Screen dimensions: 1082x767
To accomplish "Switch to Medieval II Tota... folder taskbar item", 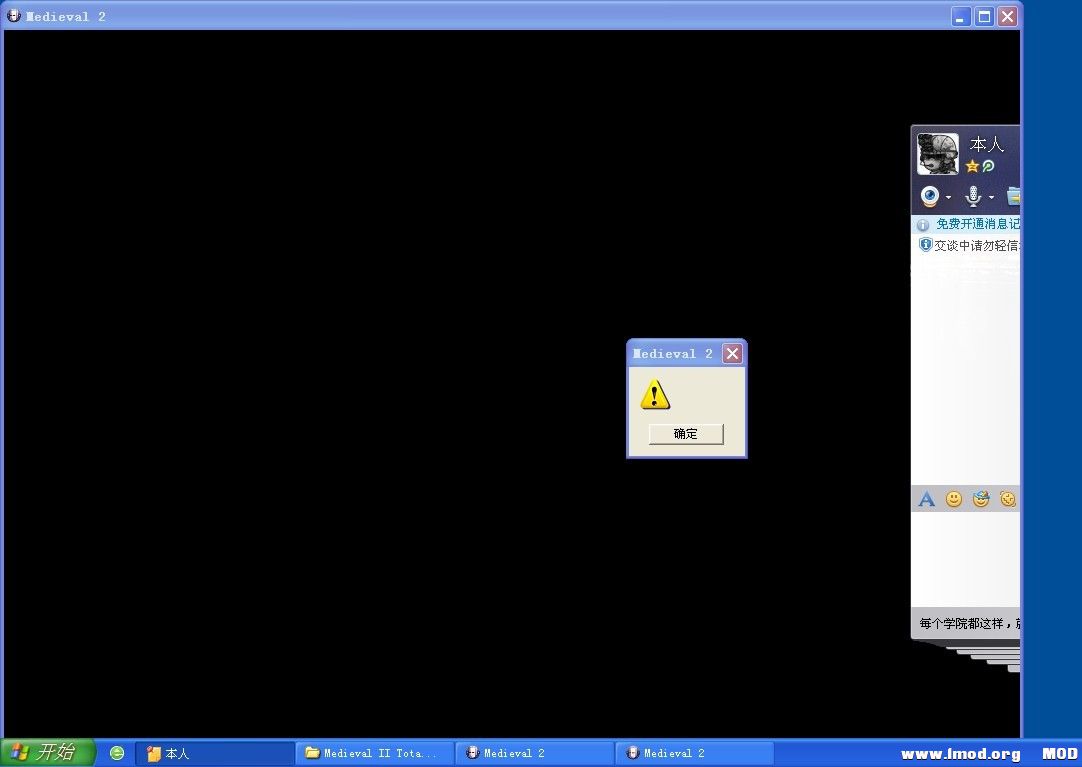I will [375, 753].
